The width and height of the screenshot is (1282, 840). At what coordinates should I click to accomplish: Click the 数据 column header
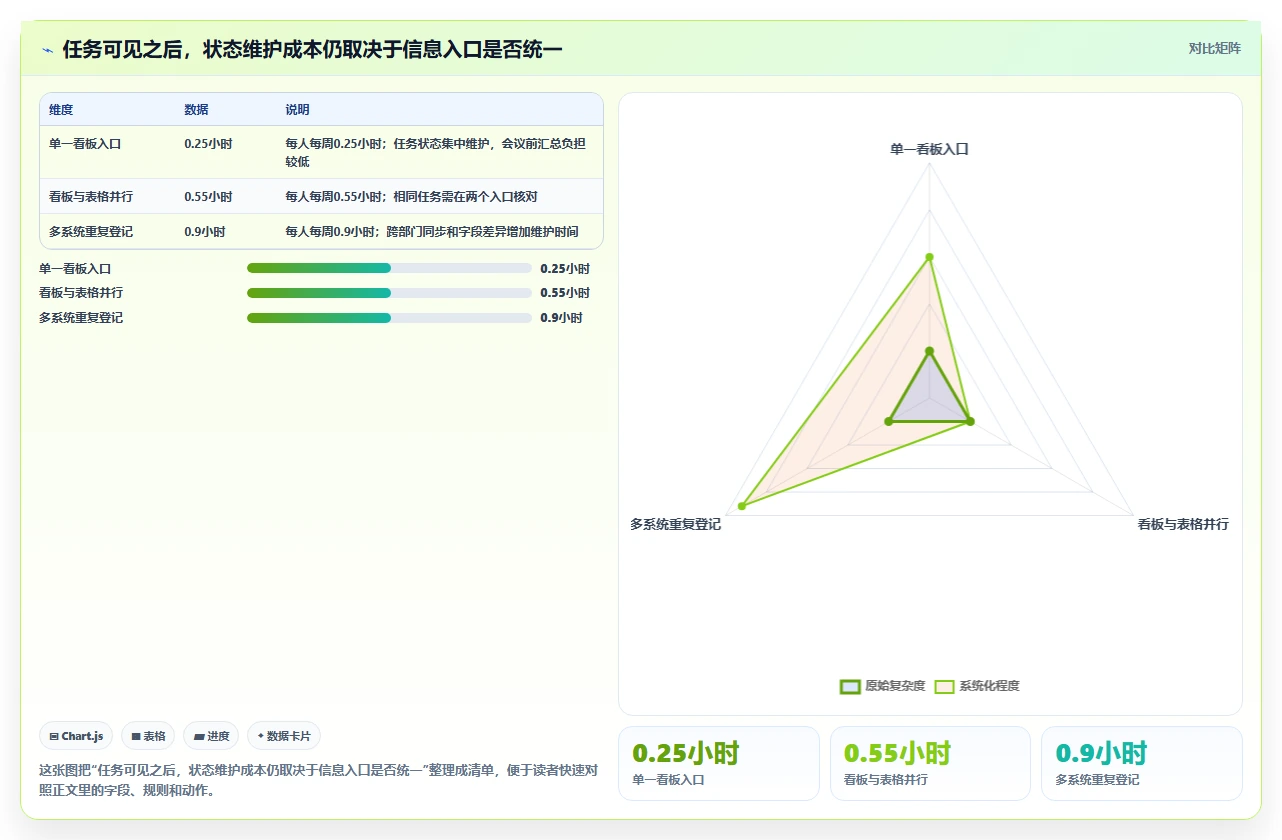(196, 110)
